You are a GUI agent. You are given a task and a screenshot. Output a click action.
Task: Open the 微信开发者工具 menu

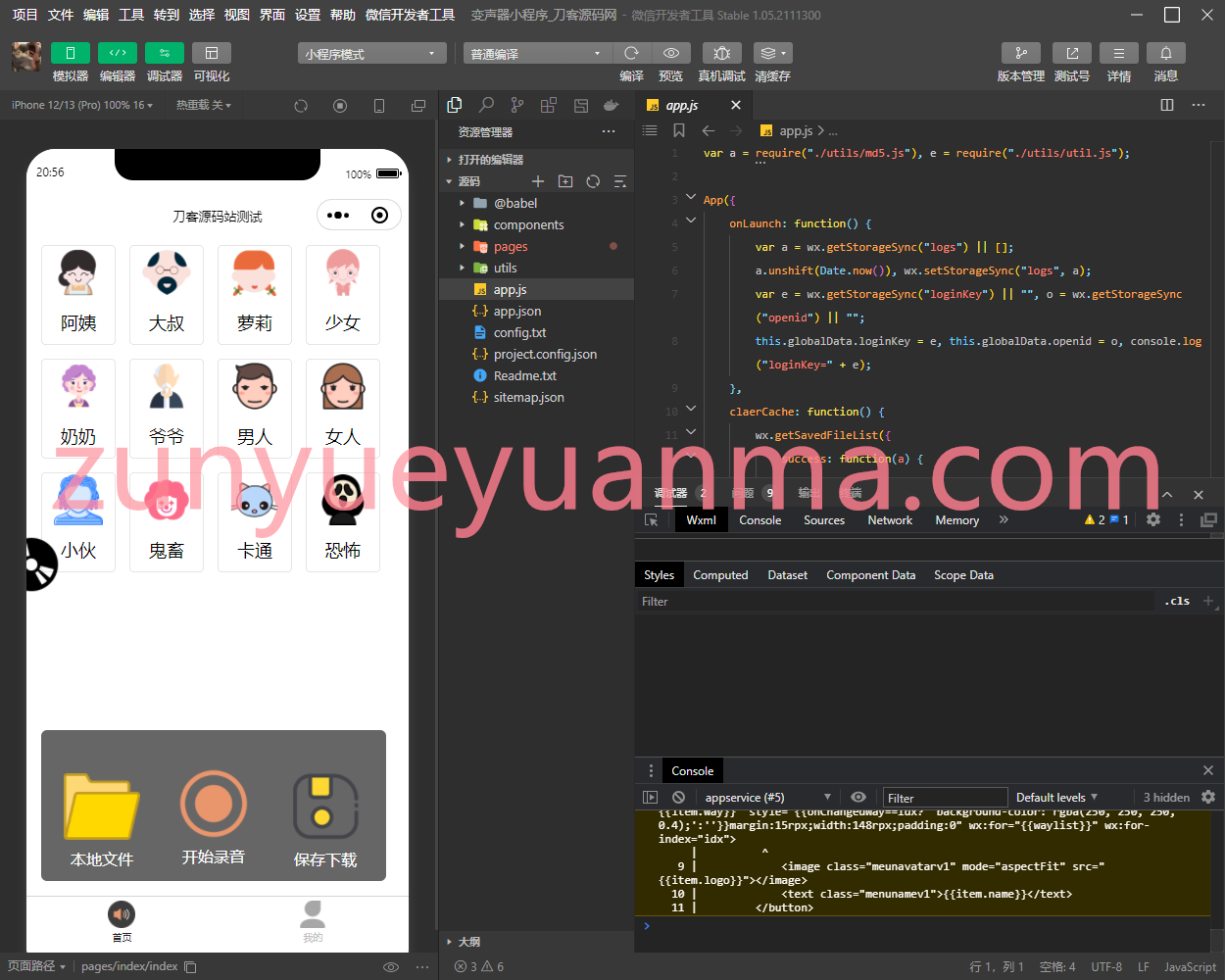click(410, 15)
